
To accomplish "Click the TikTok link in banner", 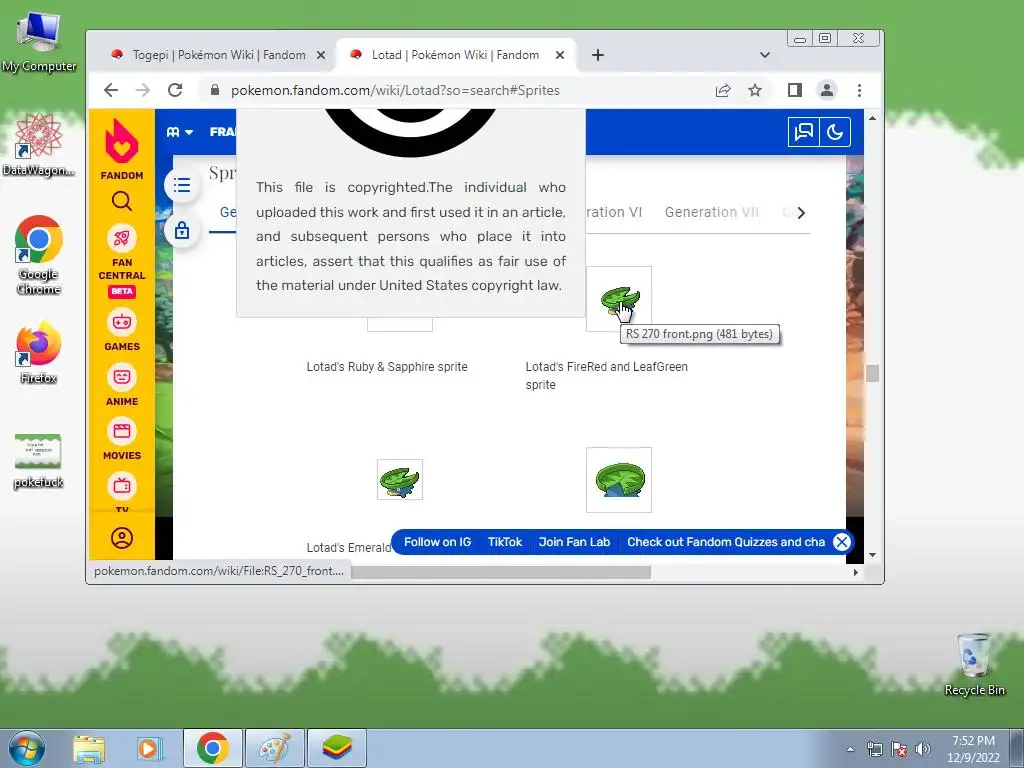I will [505, 542].
